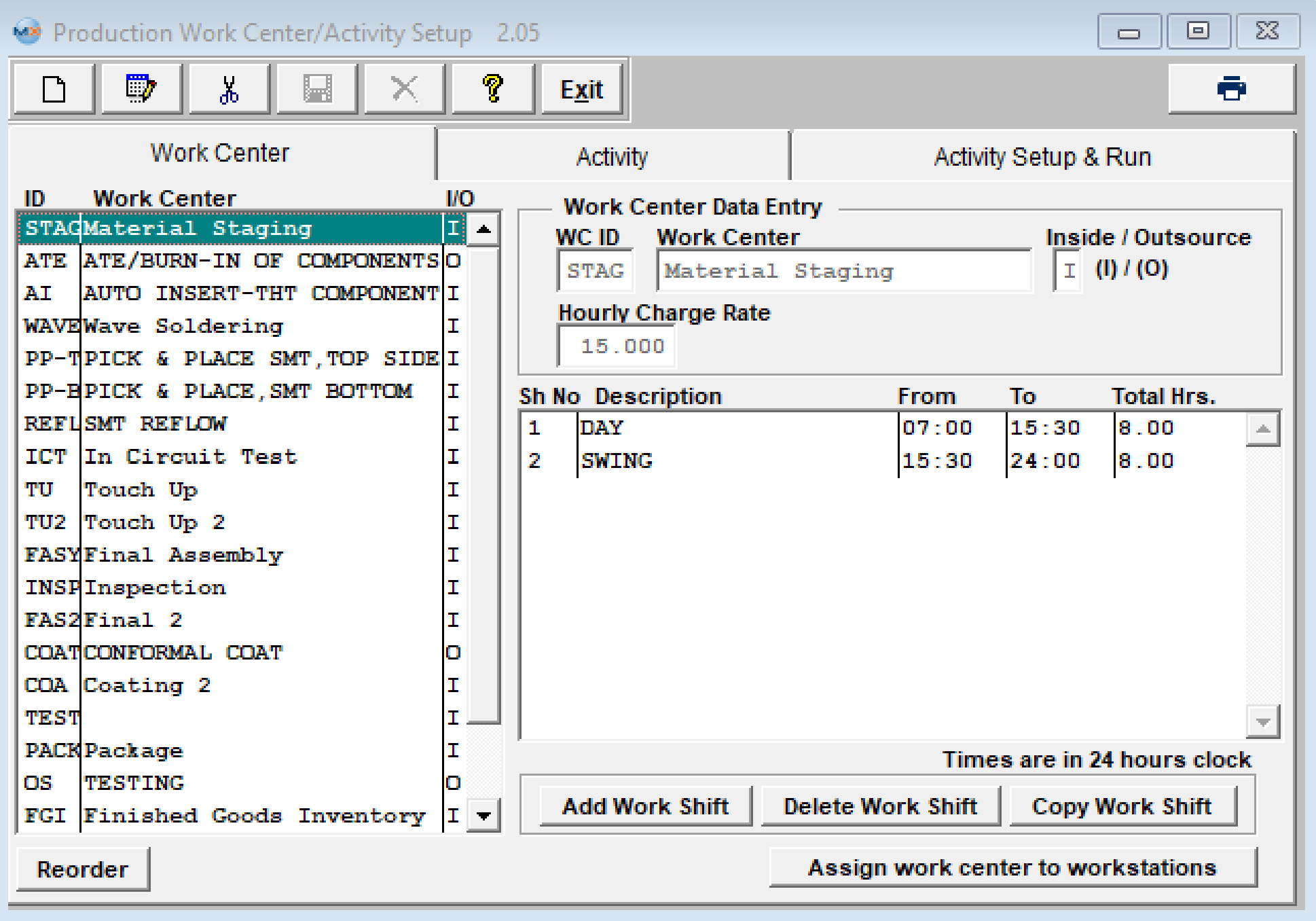Click shift list scroll down arrow
Viewport: 1316px width, 921px height.
pyautogui.click(x=1263, y=722)
